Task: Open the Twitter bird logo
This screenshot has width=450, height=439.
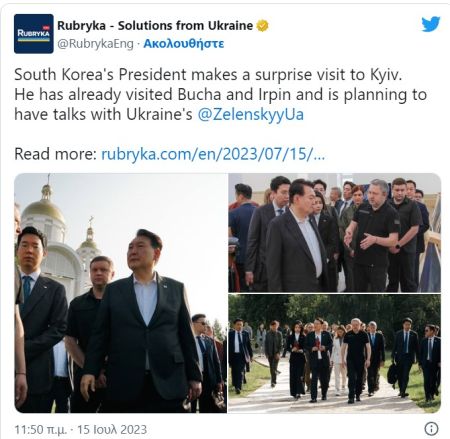Action: (x=430, y=24)
